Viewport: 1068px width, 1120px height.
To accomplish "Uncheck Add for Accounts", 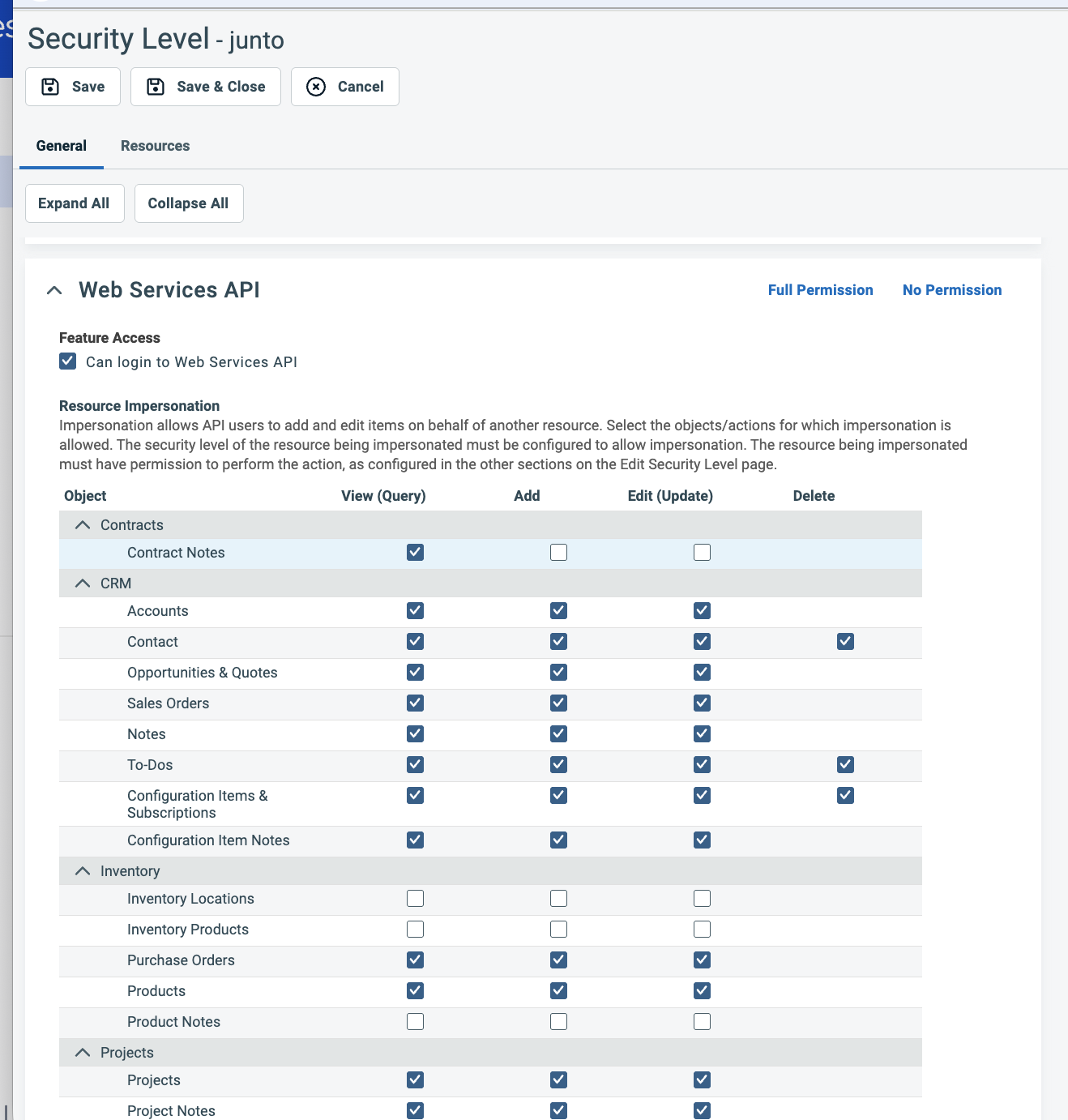I will click(559, 611).
